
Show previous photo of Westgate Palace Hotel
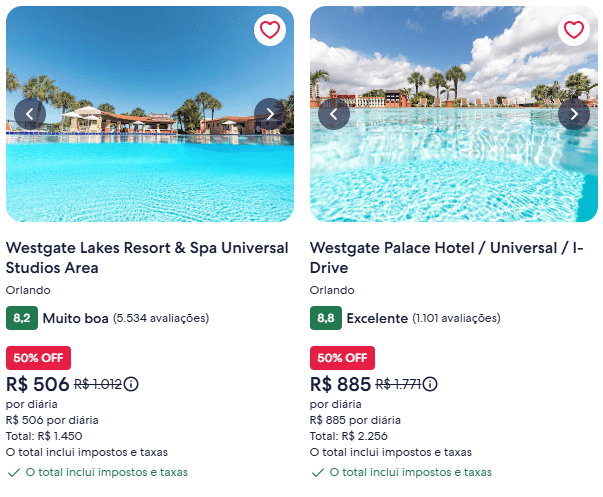(334, 114)
